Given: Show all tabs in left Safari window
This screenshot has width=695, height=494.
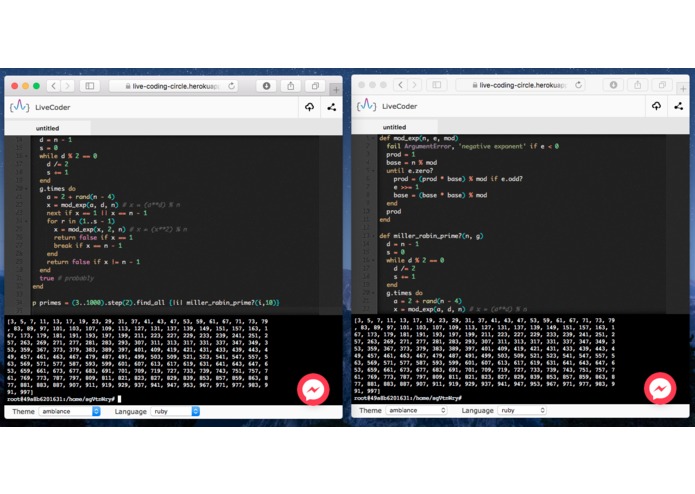Looking at the screenshot, I should click(x=315, y=86).
